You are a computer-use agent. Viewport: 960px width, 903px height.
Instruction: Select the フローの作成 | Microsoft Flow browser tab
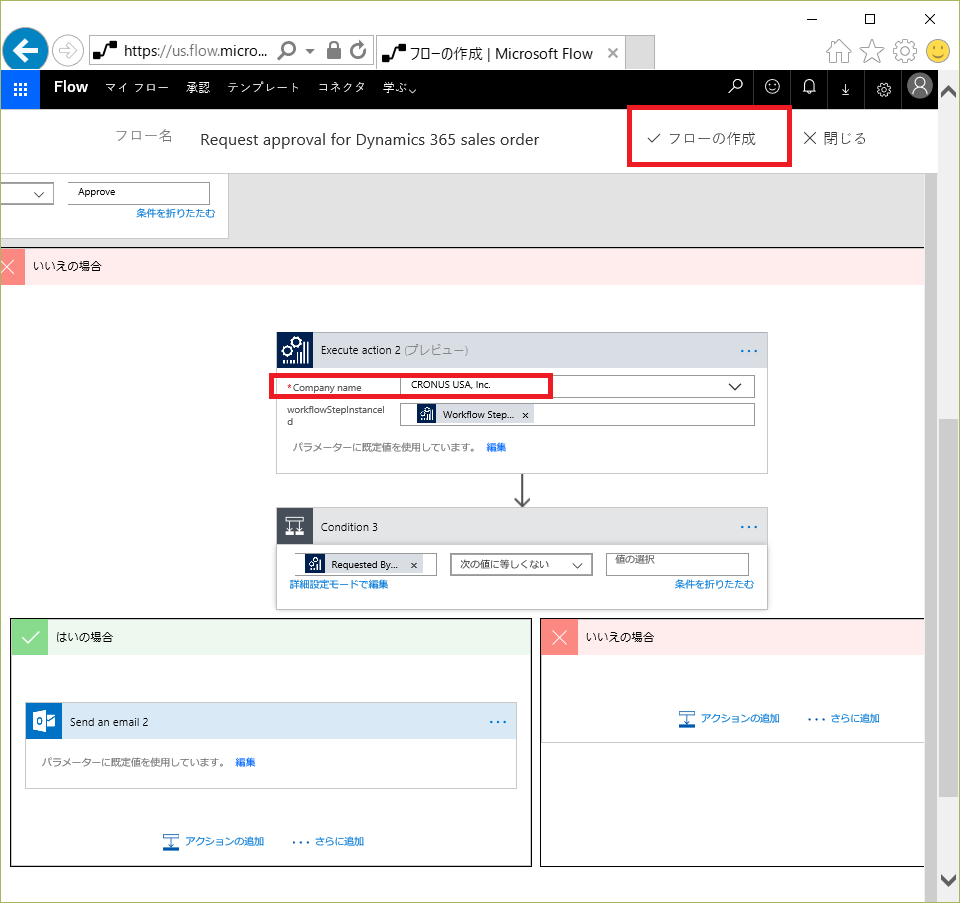pyautogui.click(x=501, y=53)
